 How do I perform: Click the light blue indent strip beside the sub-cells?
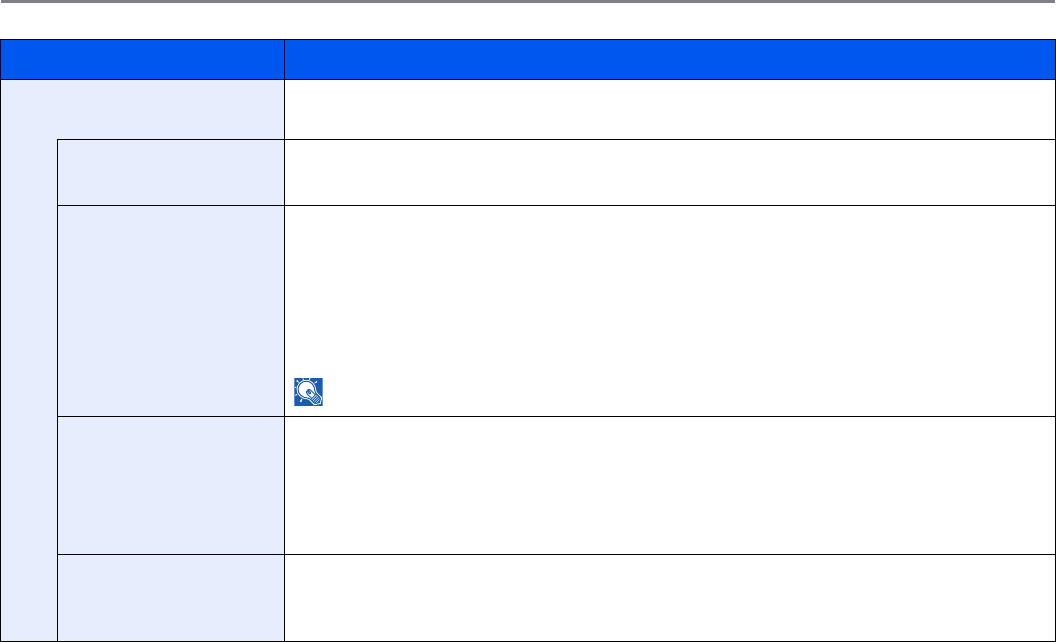(x=28, y=390)
